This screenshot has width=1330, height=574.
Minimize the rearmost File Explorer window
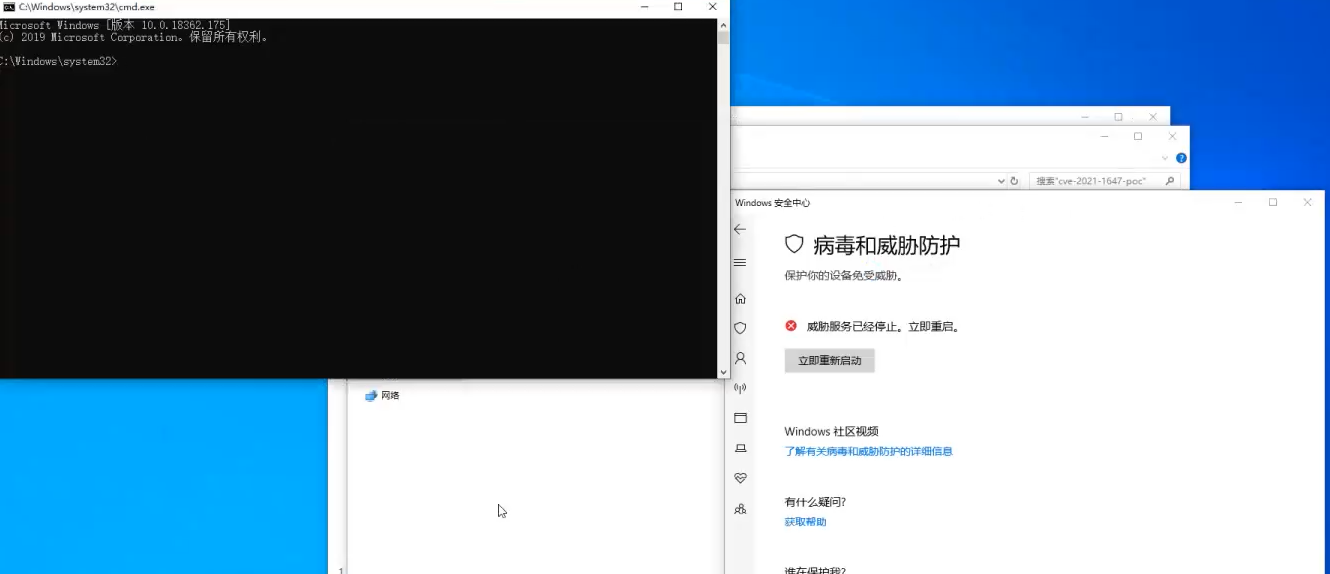click(x=1084, y=116)
